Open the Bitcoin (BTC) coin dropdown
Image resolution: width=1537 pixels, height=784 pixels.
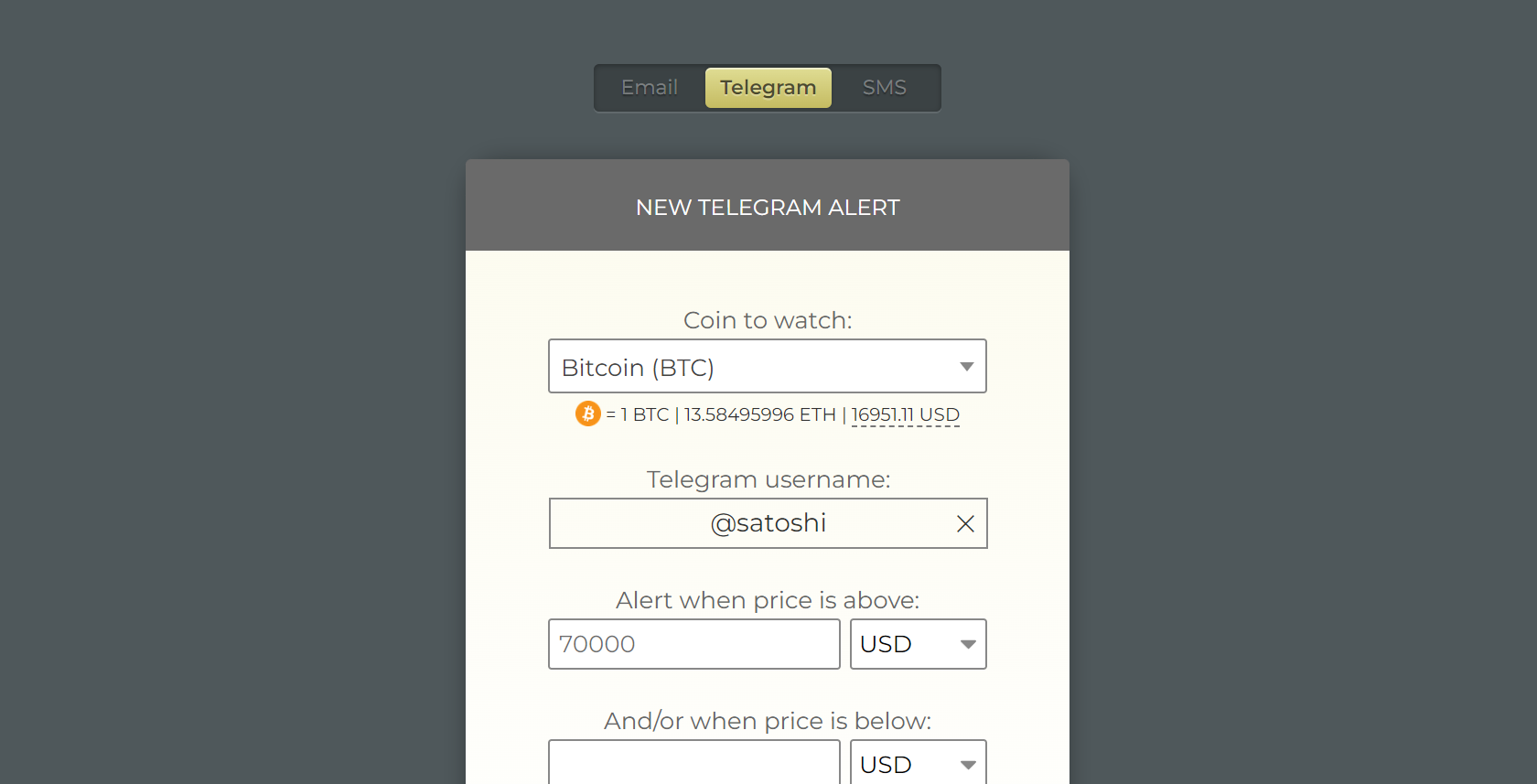click(768, 366)
